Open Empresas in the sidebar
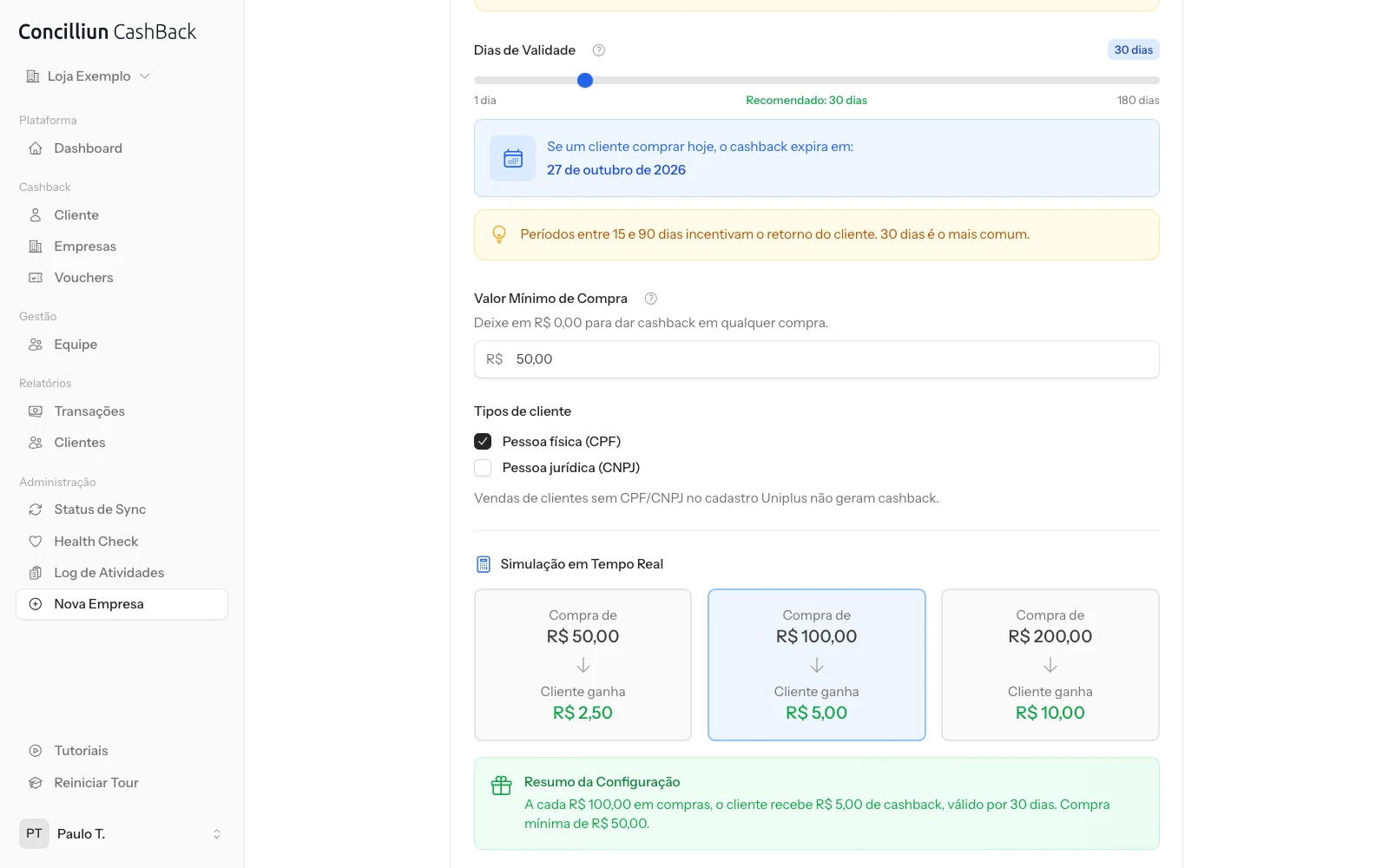The height and width of the screenshot is (868, 1389). (122, 247)
